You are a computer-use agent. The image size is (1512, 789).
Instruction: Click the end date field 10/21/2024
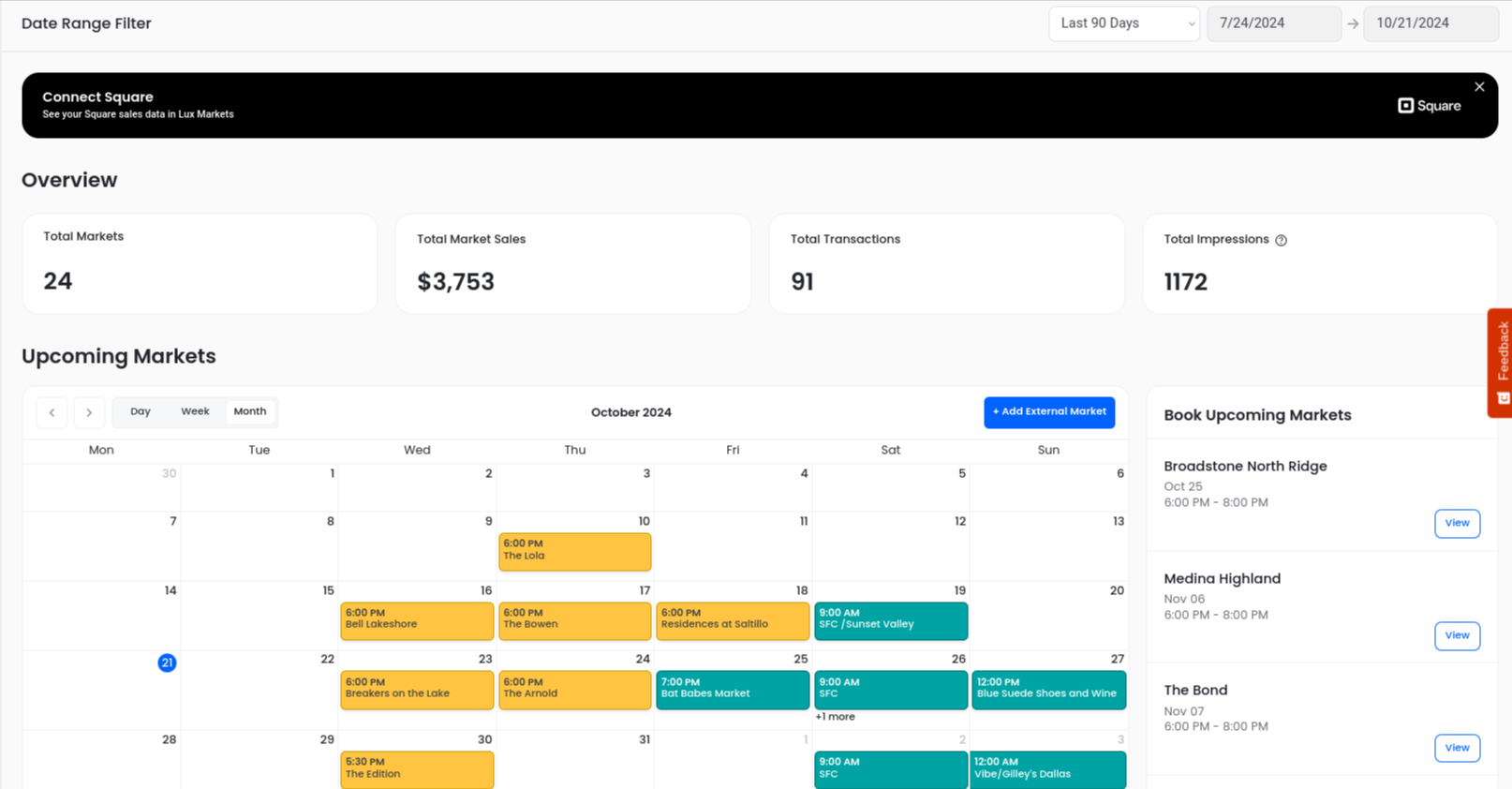tap(1430, 23)
